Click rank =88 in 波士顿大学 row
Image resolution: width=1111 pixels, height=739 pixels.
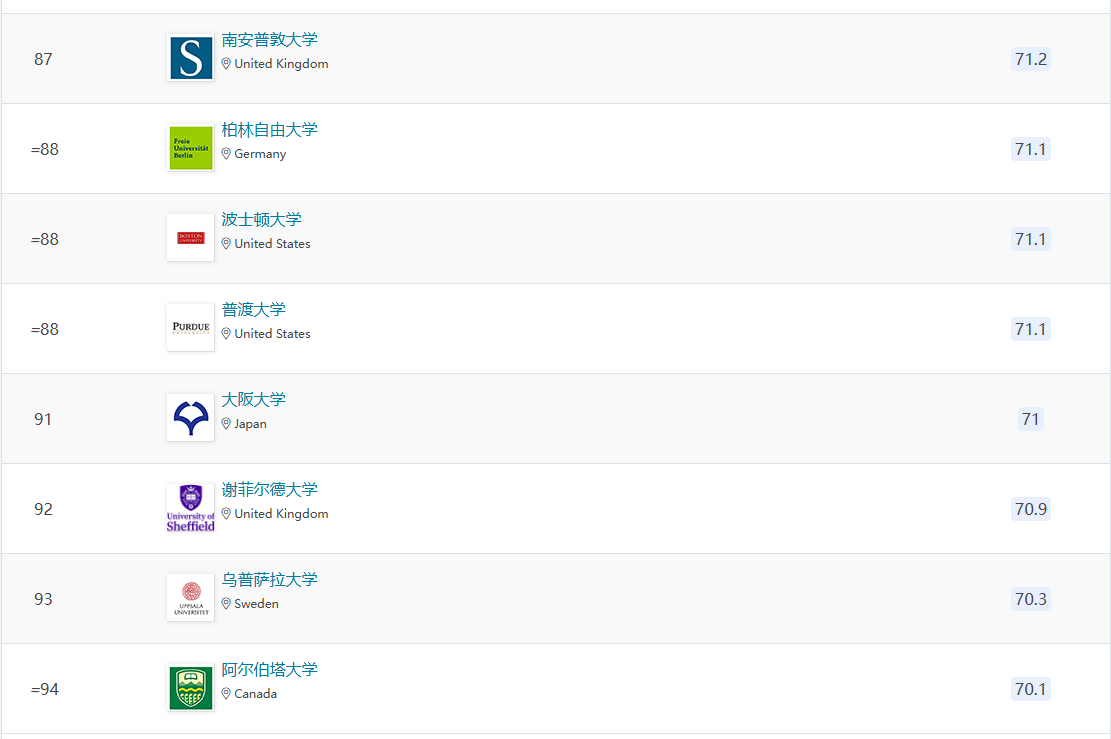coord(45,239)
